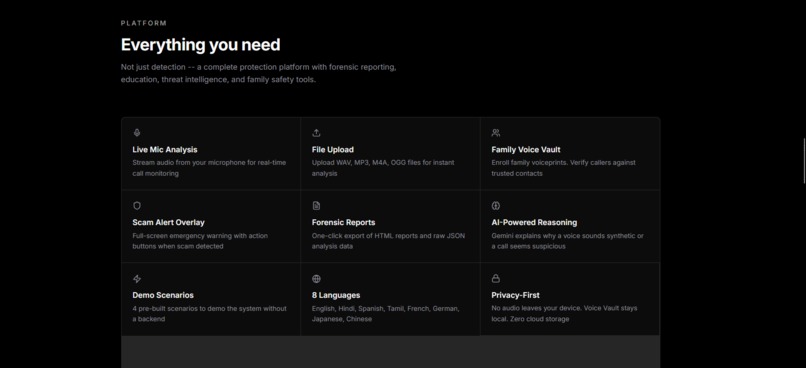Click the globe icon above 8 Languages
The image size is (806, 368).
click(x=316, y=279)
